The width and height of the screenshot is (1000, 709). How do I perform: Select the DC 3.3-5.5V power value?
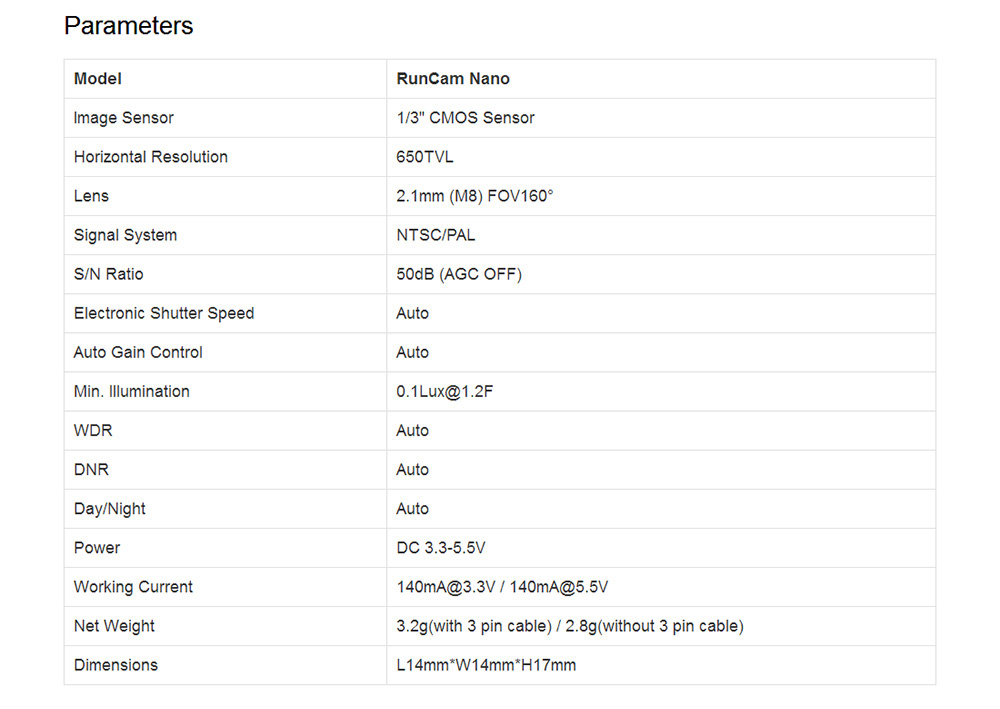pyautogui.click(x=441, y=548)
